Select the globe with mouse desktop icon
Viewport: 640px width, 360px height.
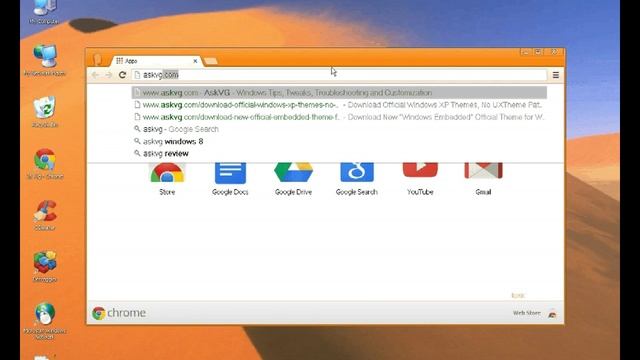tap(45, 320)
